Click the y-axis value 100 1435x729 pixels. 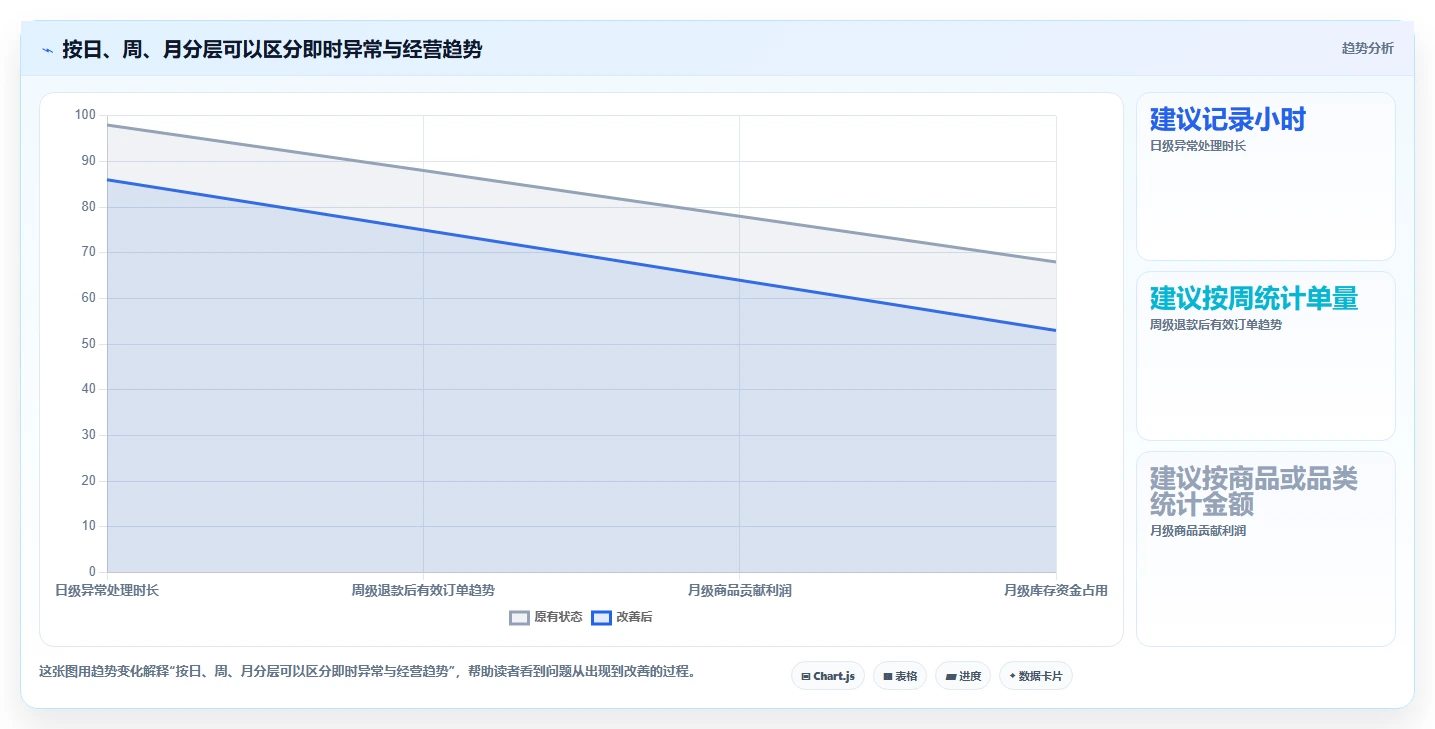pos(85,115)
